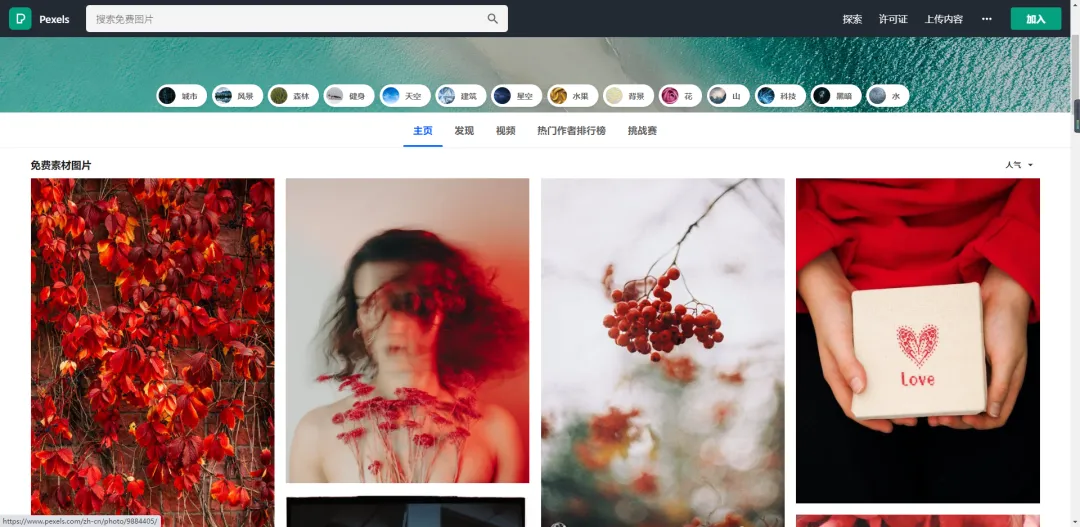Open the 视频 tab
Screen dimensions: 1080x527
[x=505, y=131]
